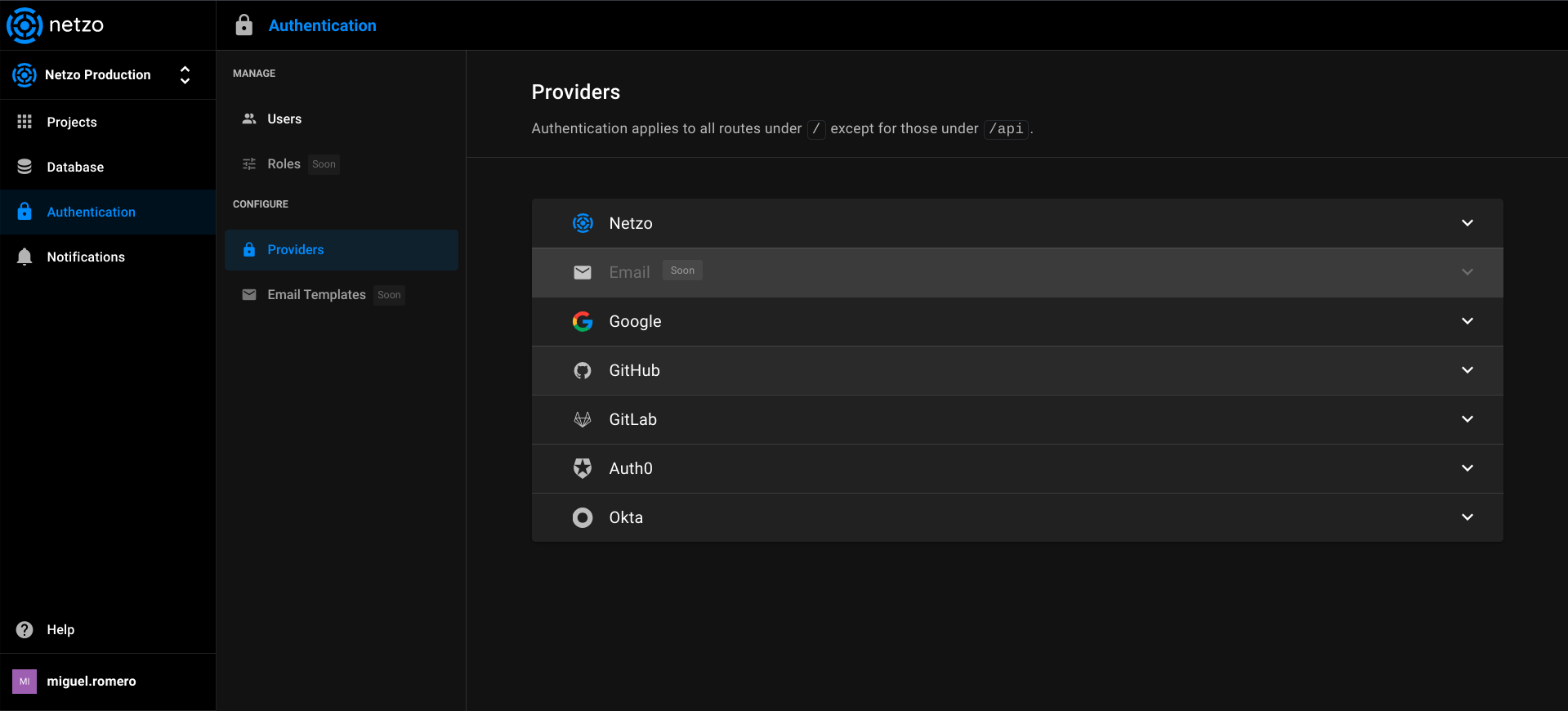The image size is (1568, 711).
Task: Click the /api code snippet
Action: click(1006, 129)
